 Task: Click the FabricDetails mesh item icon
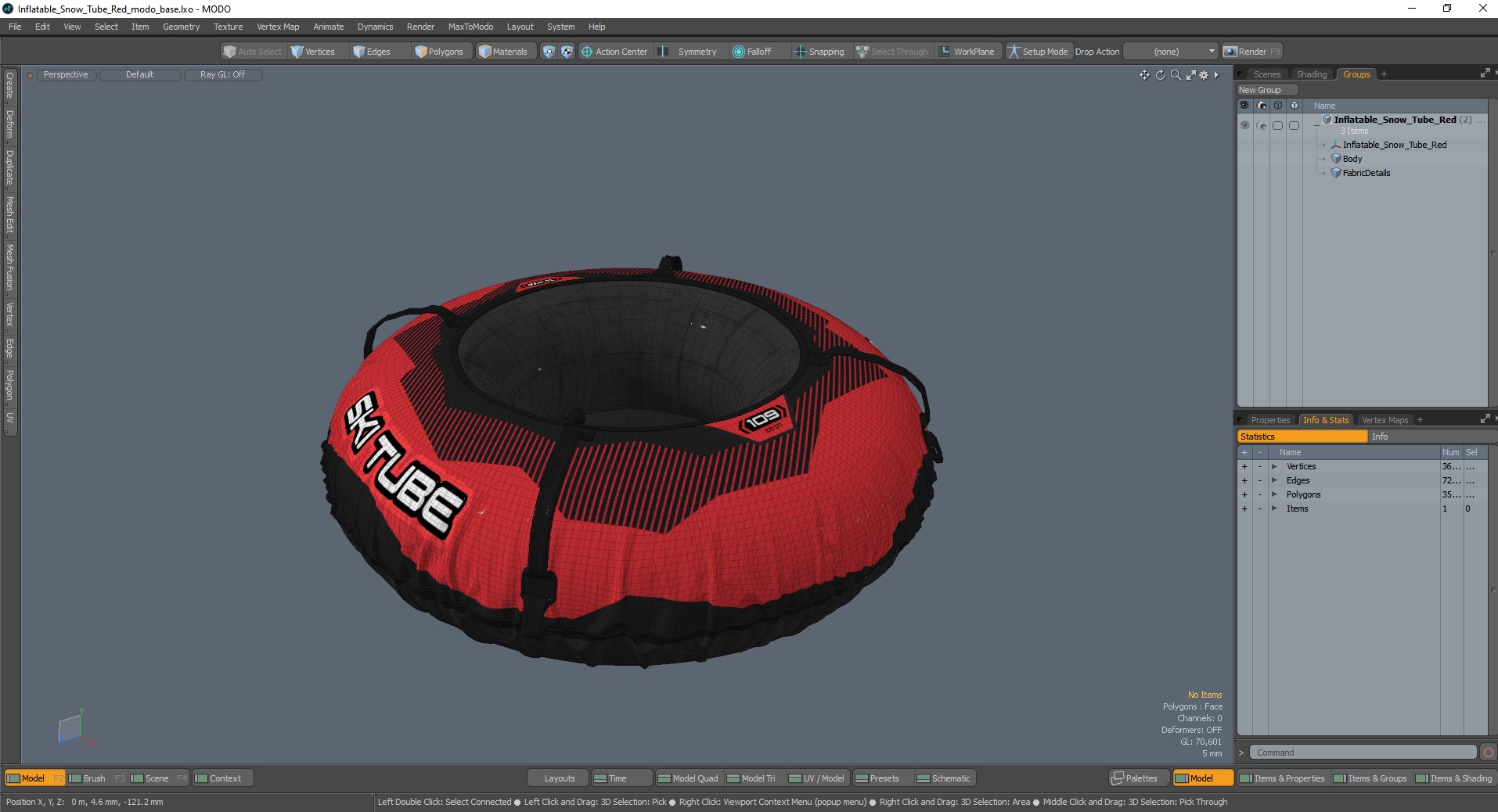[x=1336, y=173]
